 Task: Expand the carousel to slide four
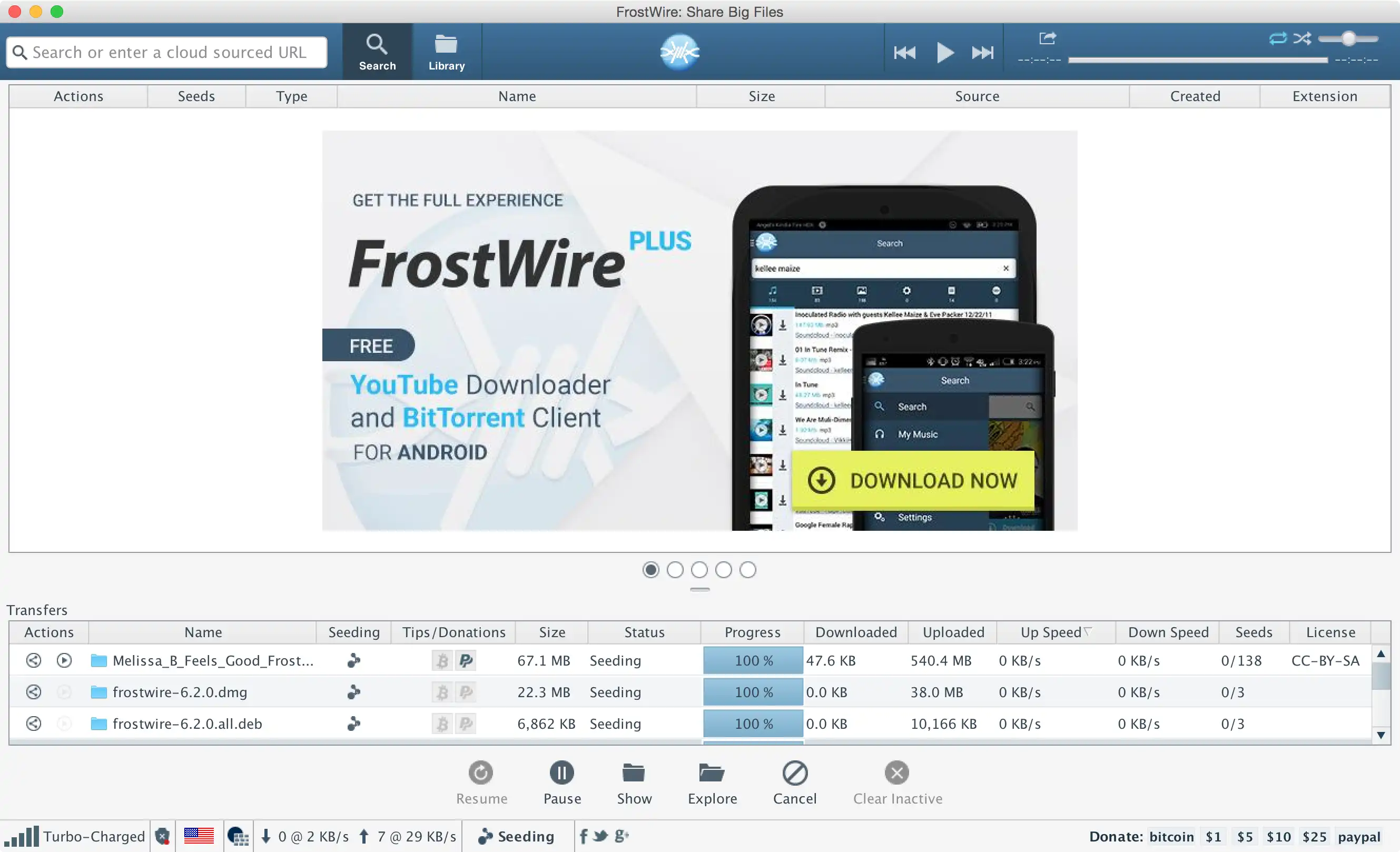[724, 569]
